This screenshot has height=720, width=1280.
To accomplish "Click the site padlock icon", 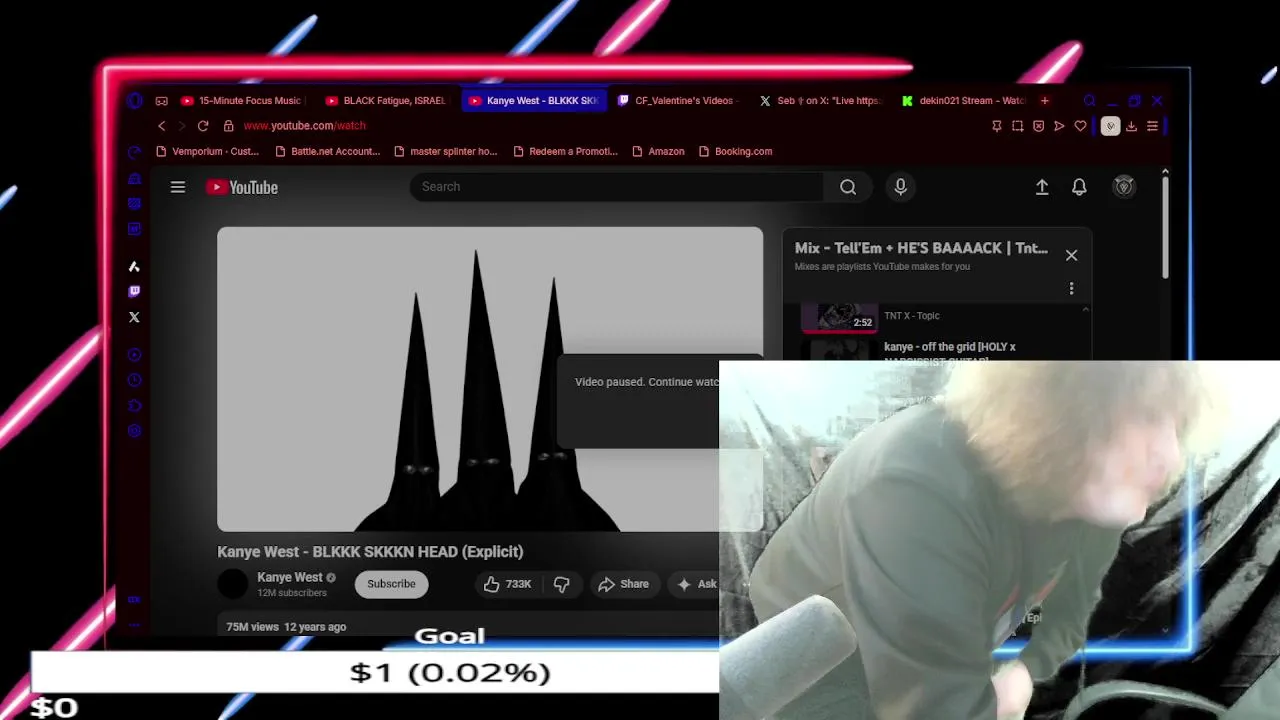I will tap(229, 126).
